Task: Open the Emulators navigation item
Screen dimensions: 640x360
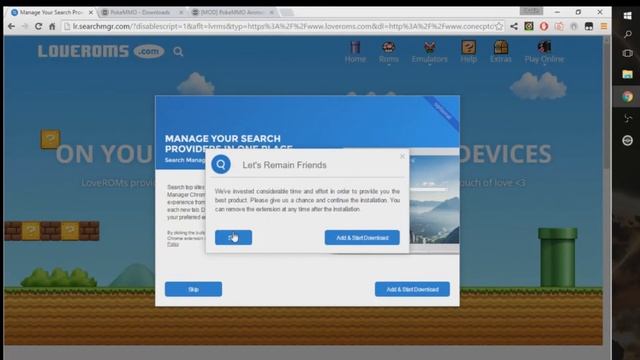Action: [x=429, y=52]
